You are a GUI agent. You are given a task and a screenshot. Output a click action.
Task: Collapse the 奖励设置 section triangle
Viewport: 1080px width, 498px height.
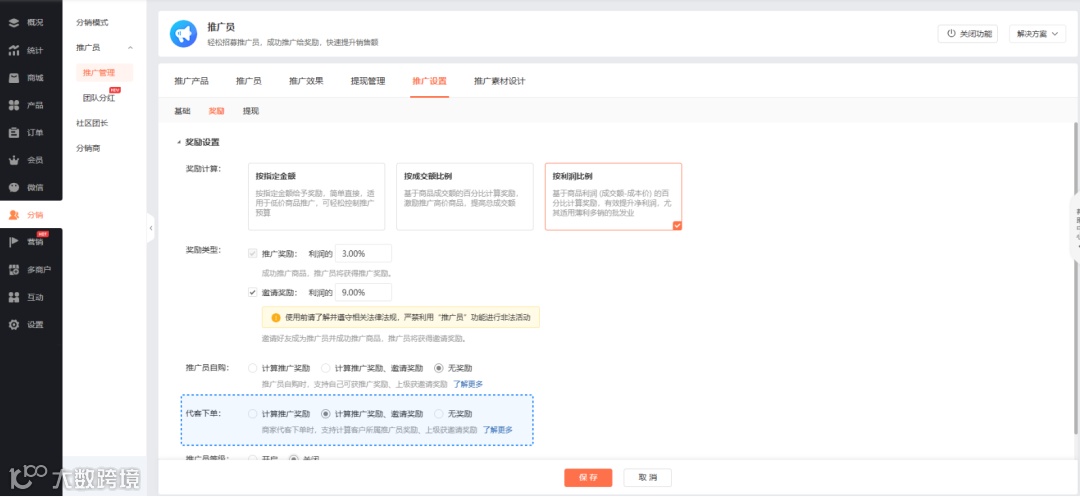pos(179,143)
